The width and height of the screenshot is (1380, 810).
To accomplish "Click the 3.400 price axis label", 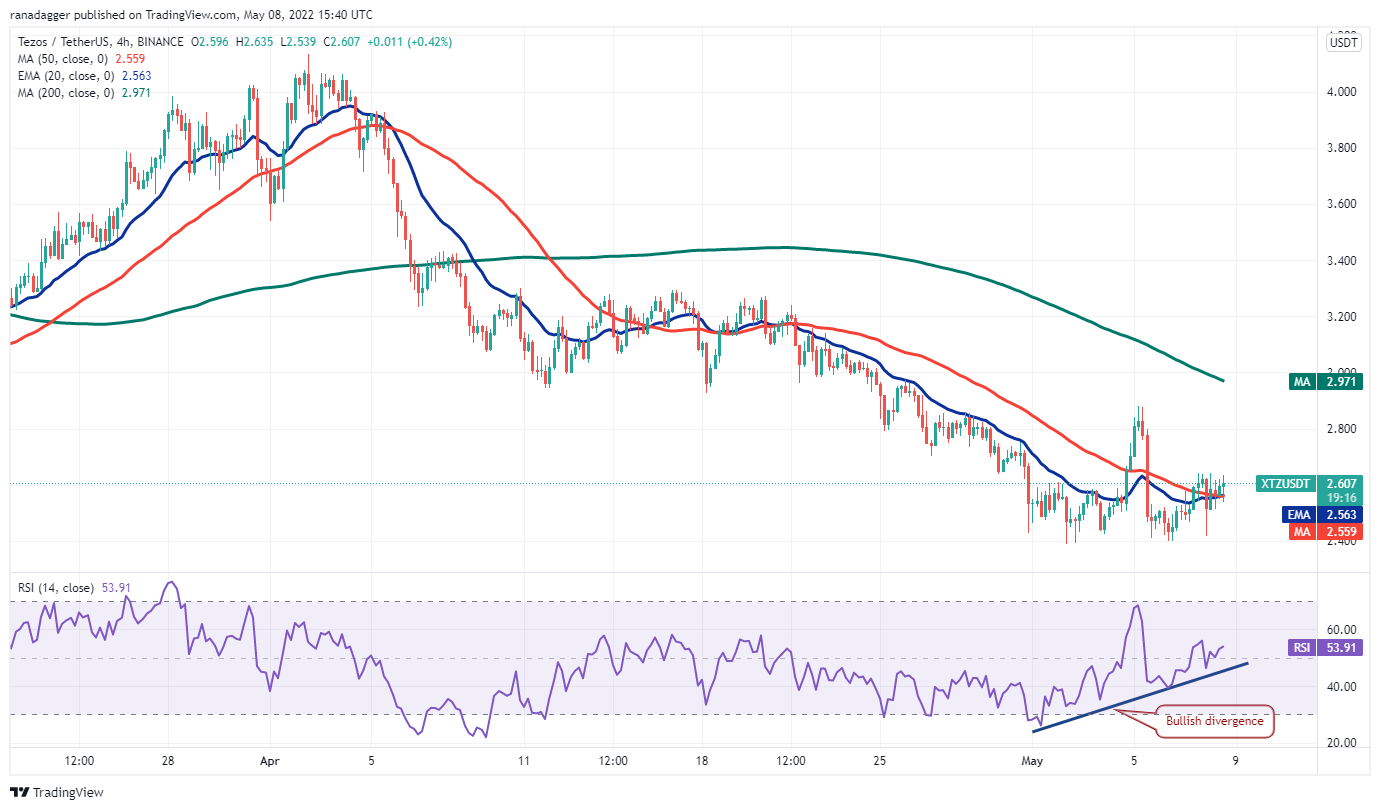I will click(x=1341, y=261).
